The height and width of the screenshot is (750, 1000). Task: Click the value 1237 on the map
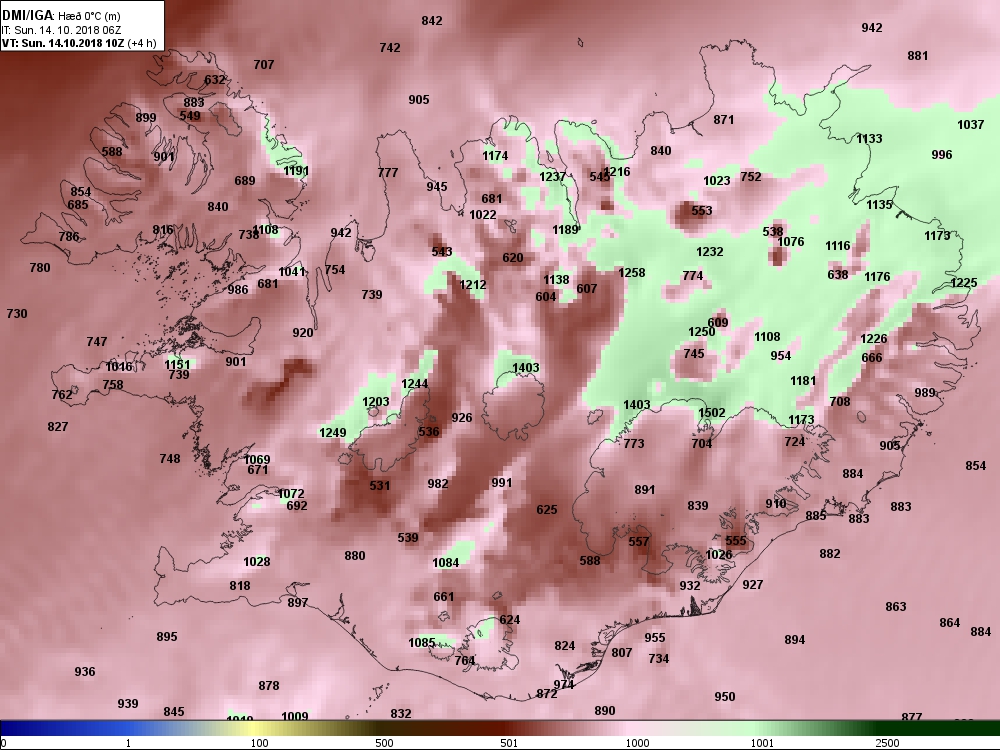point(552,177)
